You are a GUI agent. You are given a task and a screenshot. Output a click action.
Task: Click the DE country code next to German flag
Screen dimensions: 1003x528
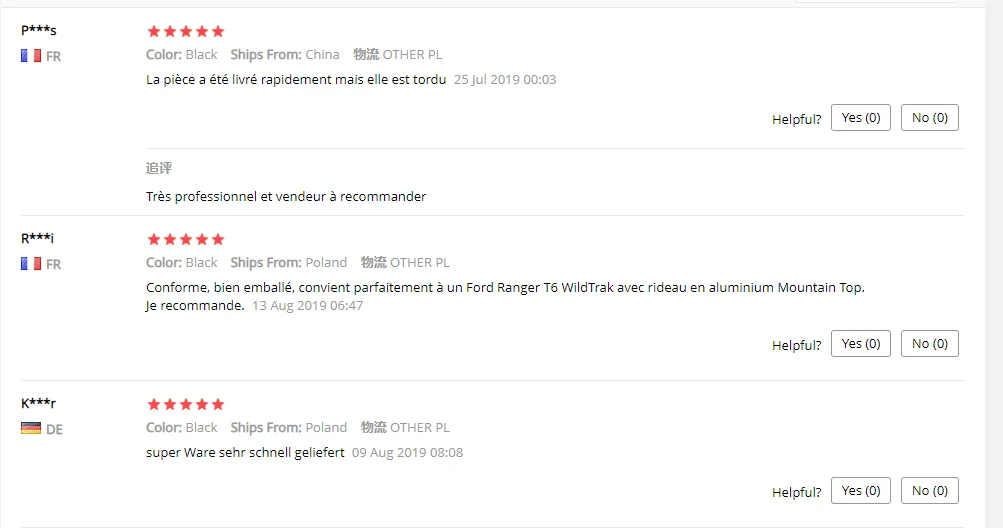54,429
